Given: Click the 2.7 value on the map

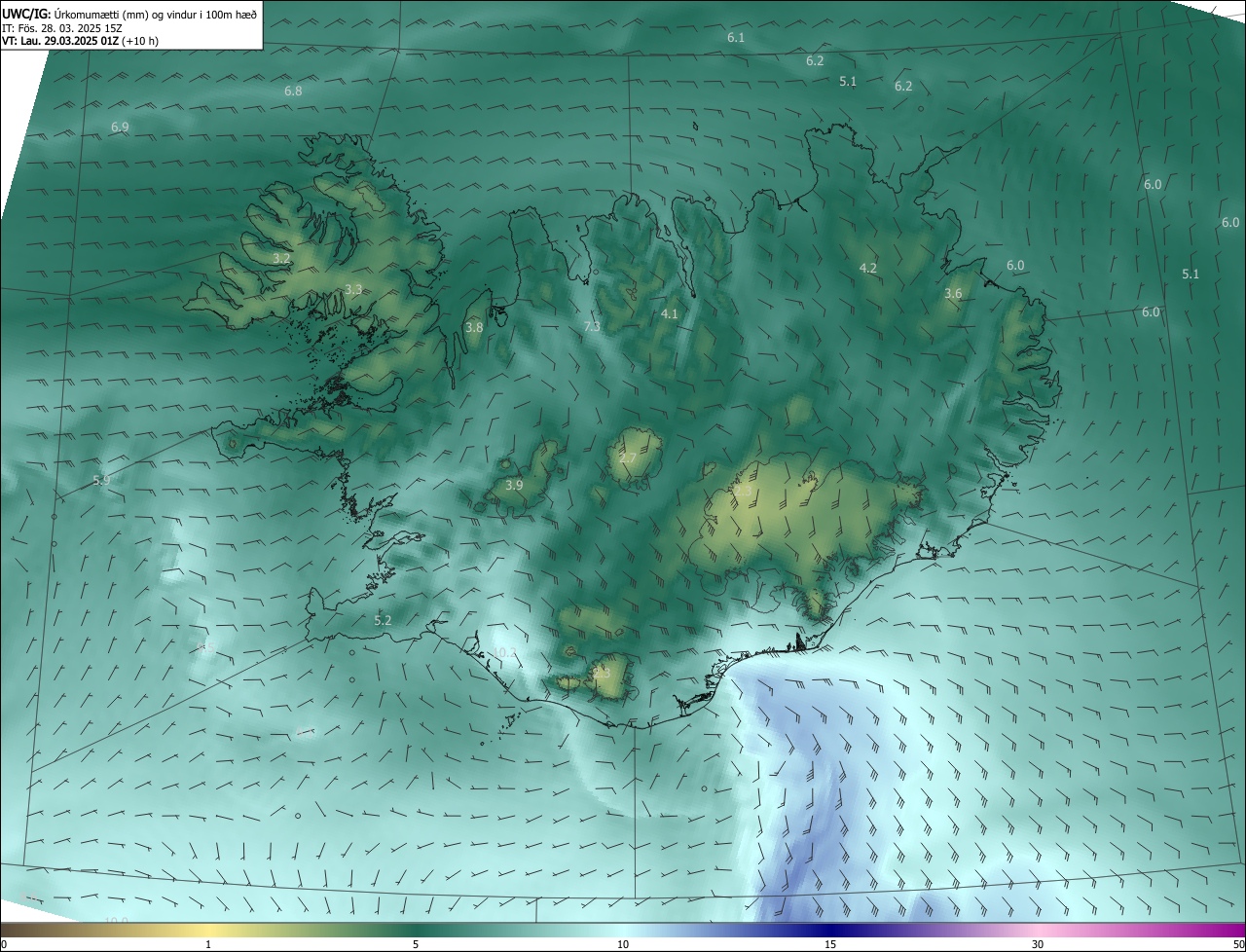Looking at the screenshot, I should 628,458.
